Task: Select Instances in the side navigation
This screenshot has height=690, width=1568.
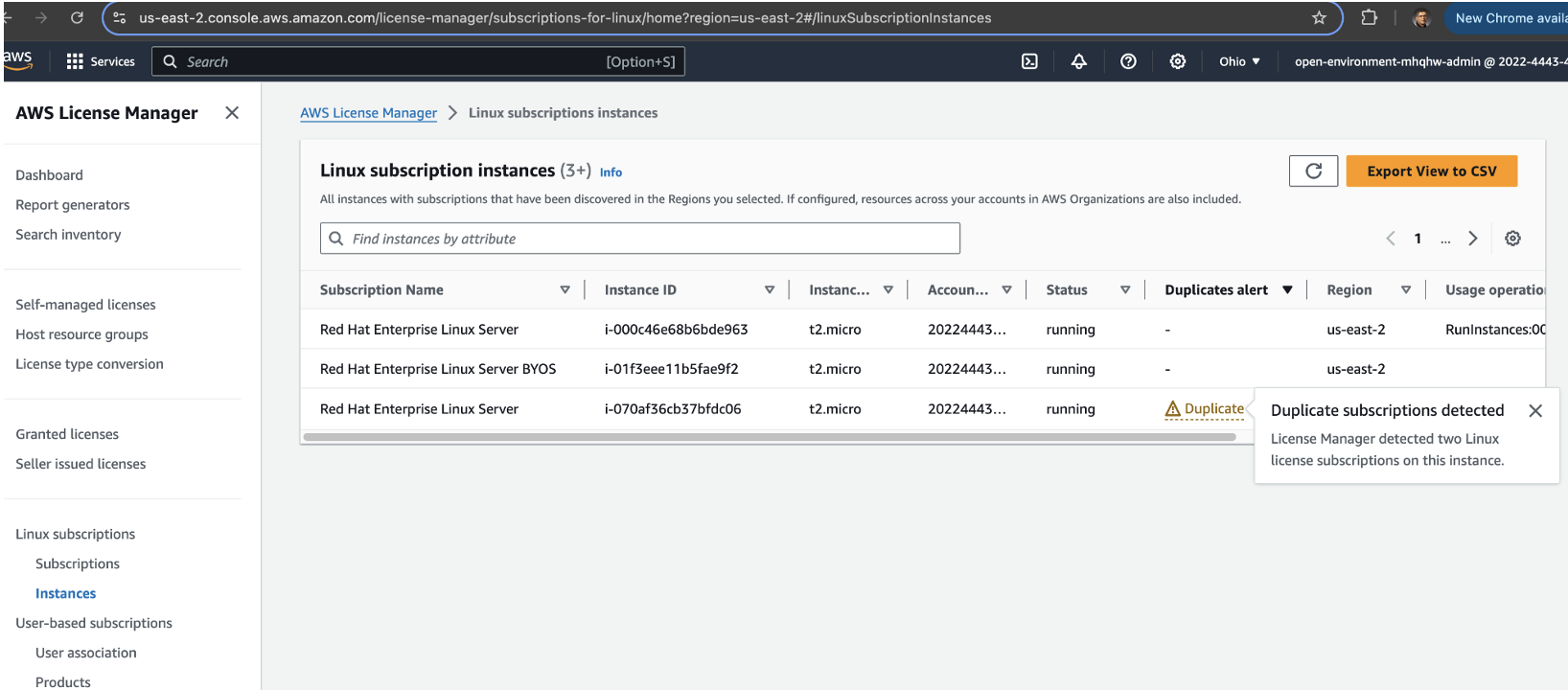Action: click(65, 593)
